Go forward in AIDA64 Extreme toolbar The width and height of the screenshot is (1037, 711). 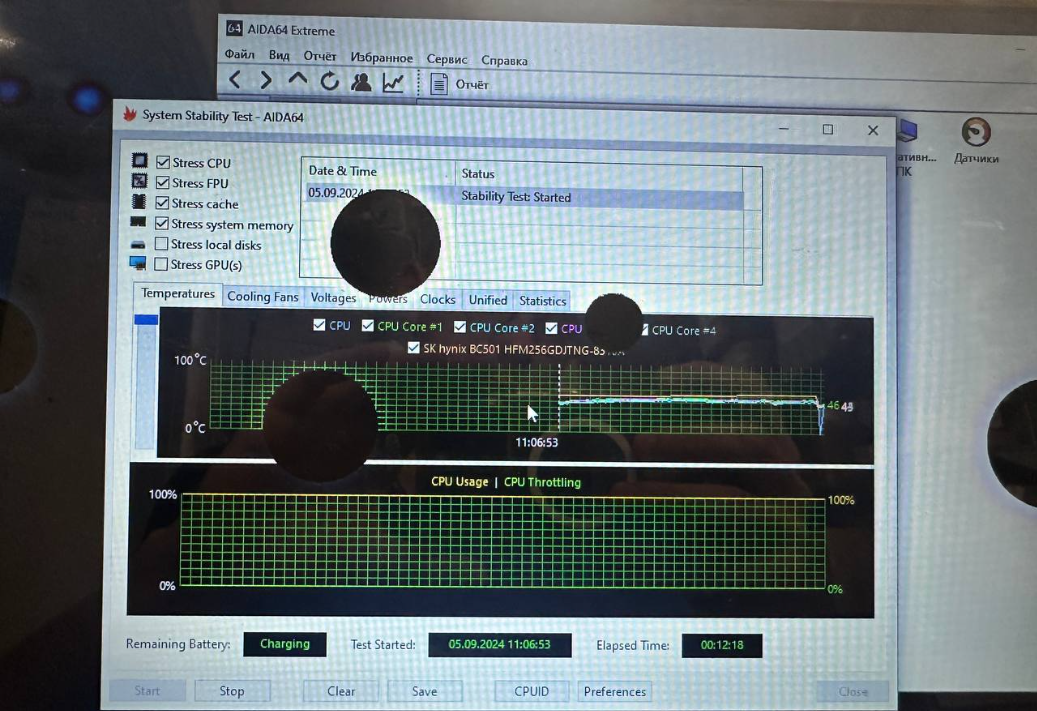[x=266, y=81]
